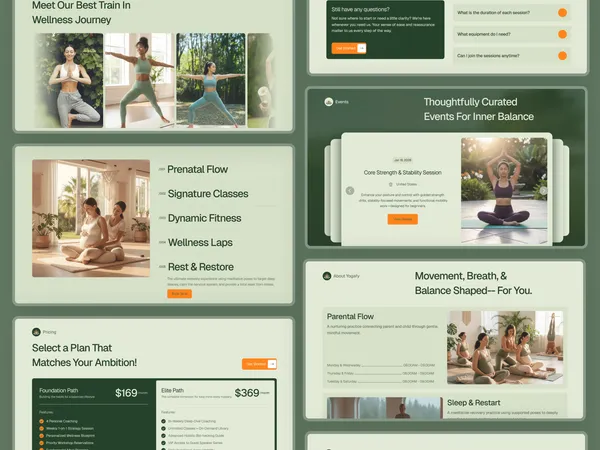600x450 pixels.
Task: Select the Prenatal Flow class item
Action: [x=197, y=169]
